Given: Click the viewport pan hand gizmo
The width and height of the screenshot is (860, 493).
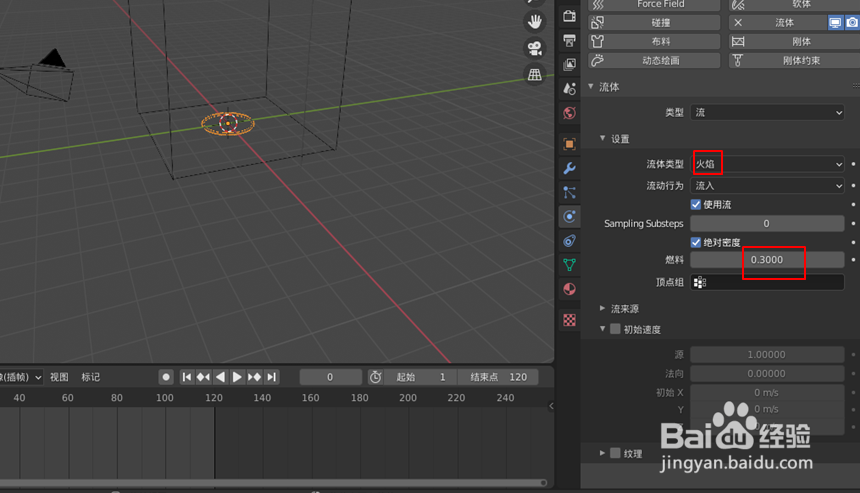Looking at the screenshot, I should pyautogui.click(x=534, y=22).
